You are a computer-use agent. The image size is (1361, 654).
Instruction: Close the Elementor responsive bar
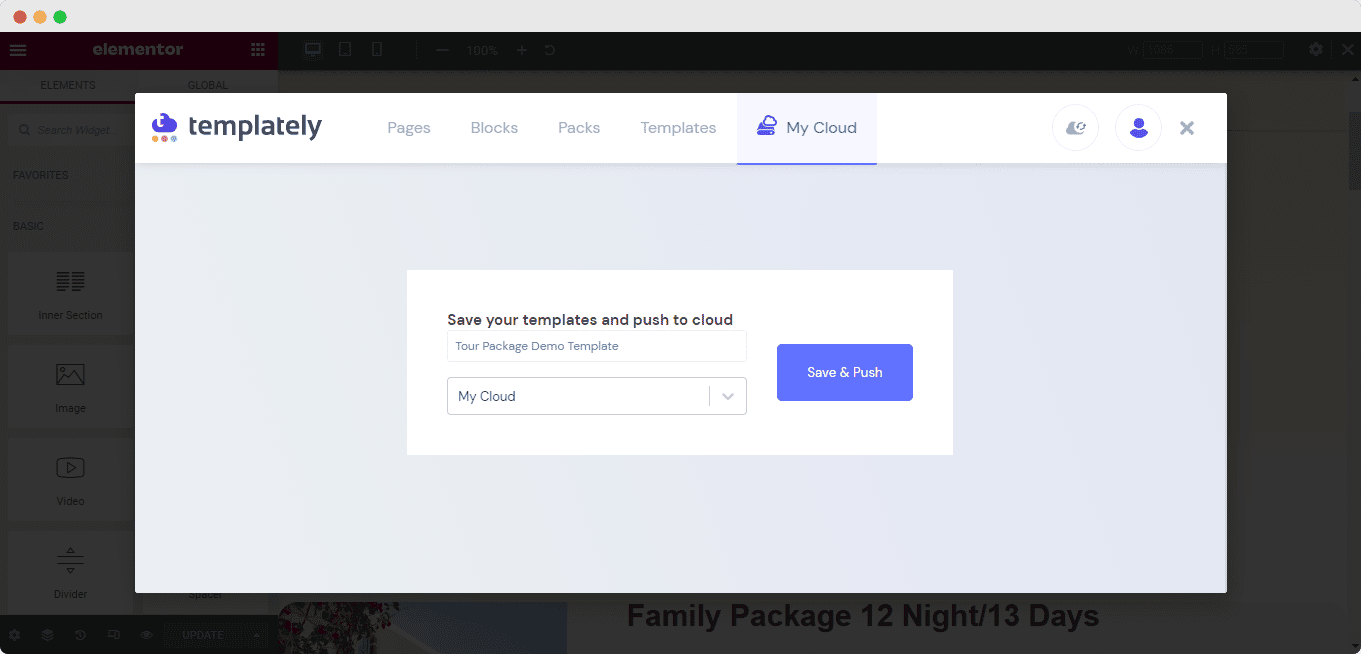pos(1347,50)
